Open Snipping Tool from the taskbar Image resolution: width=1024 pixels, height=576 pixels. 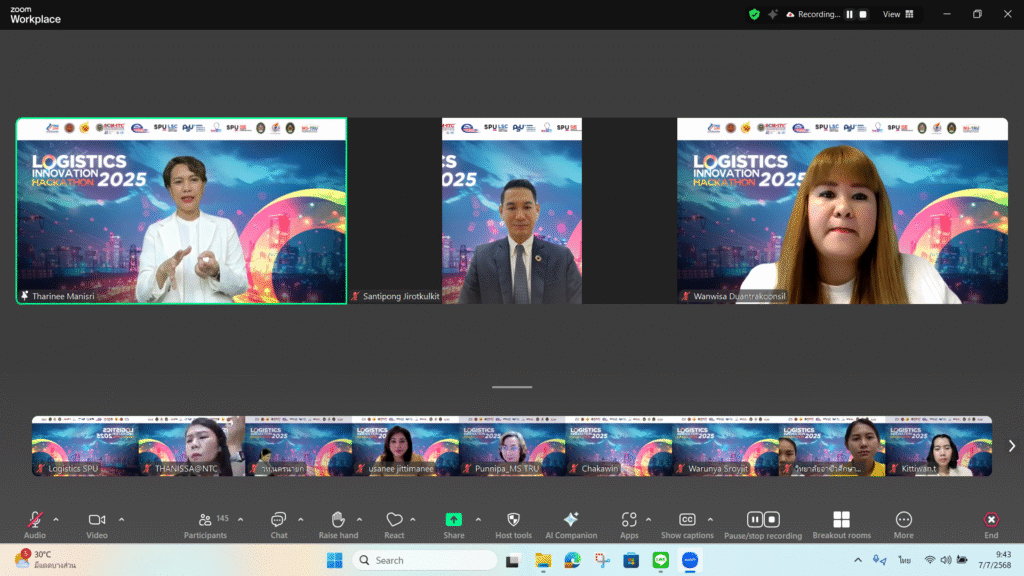pyautogui.click(x=602, y=560)
